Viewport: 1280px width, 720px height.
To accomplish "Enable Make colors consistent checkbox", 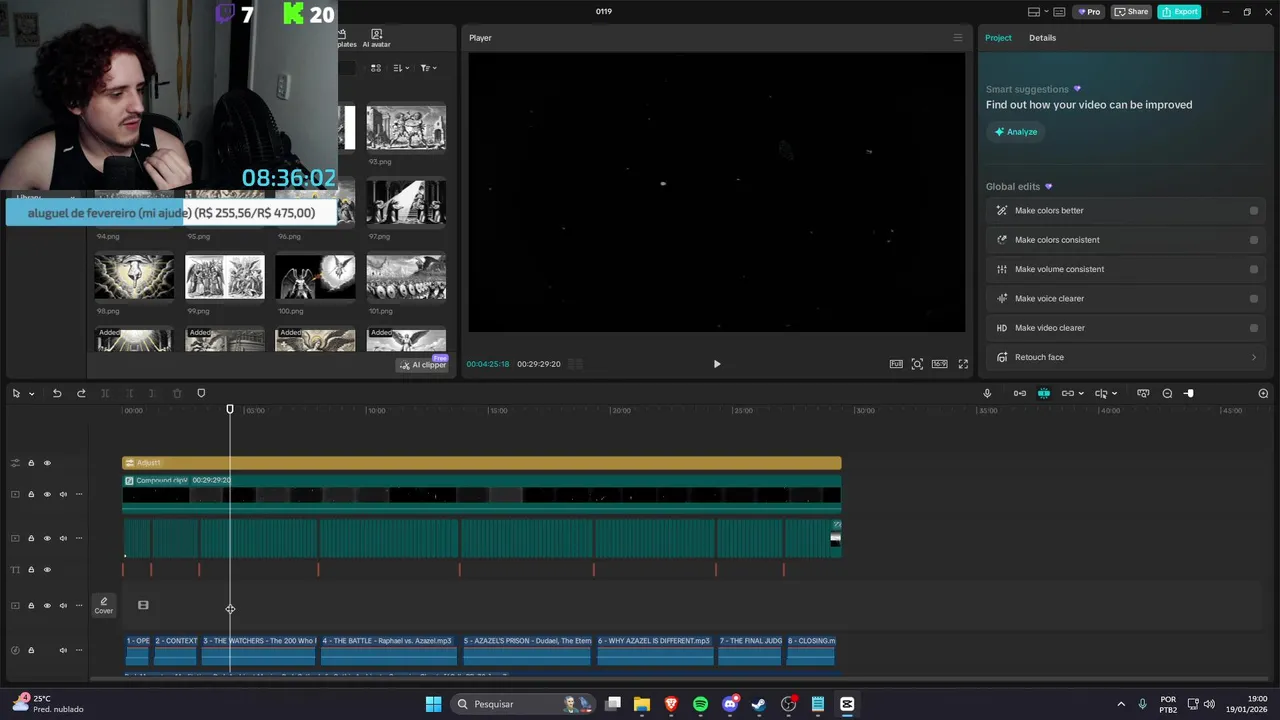I will click(x=1254, y=240).
